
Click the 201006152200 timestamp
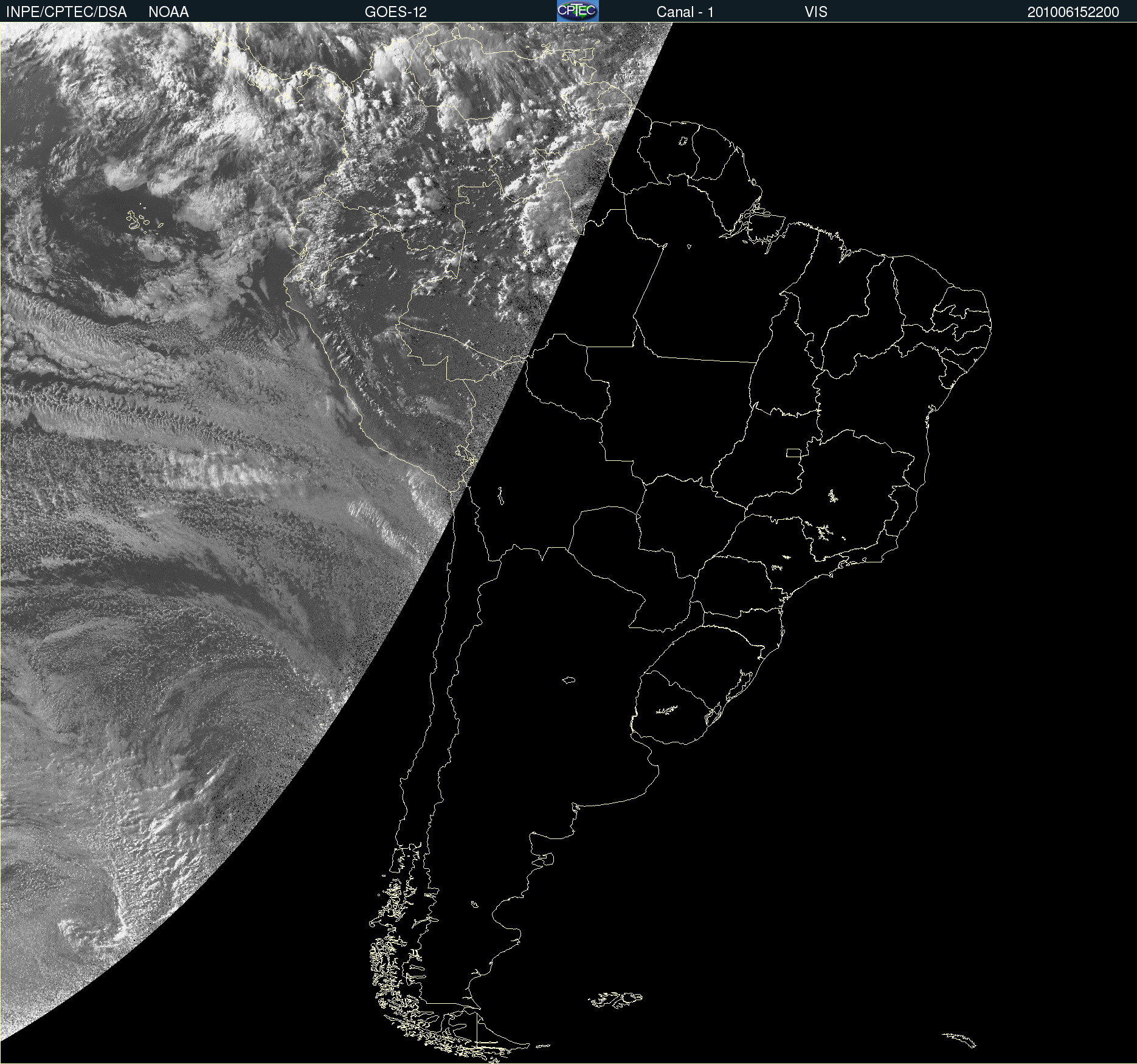coord(1073,12)
